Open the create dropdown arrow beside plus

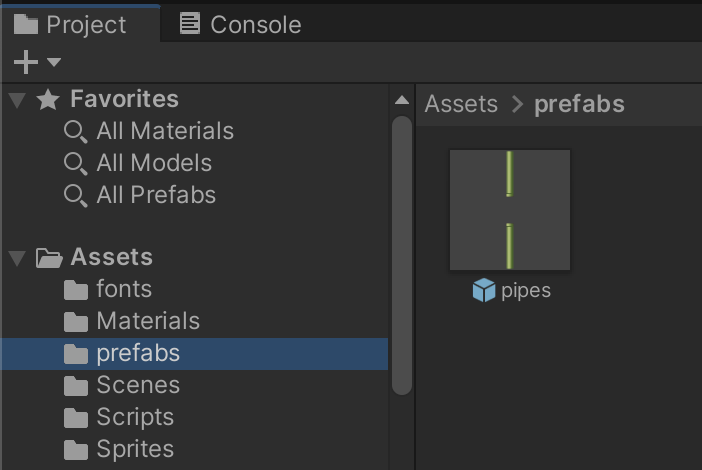pyautogui.click(x=54, y=62)
